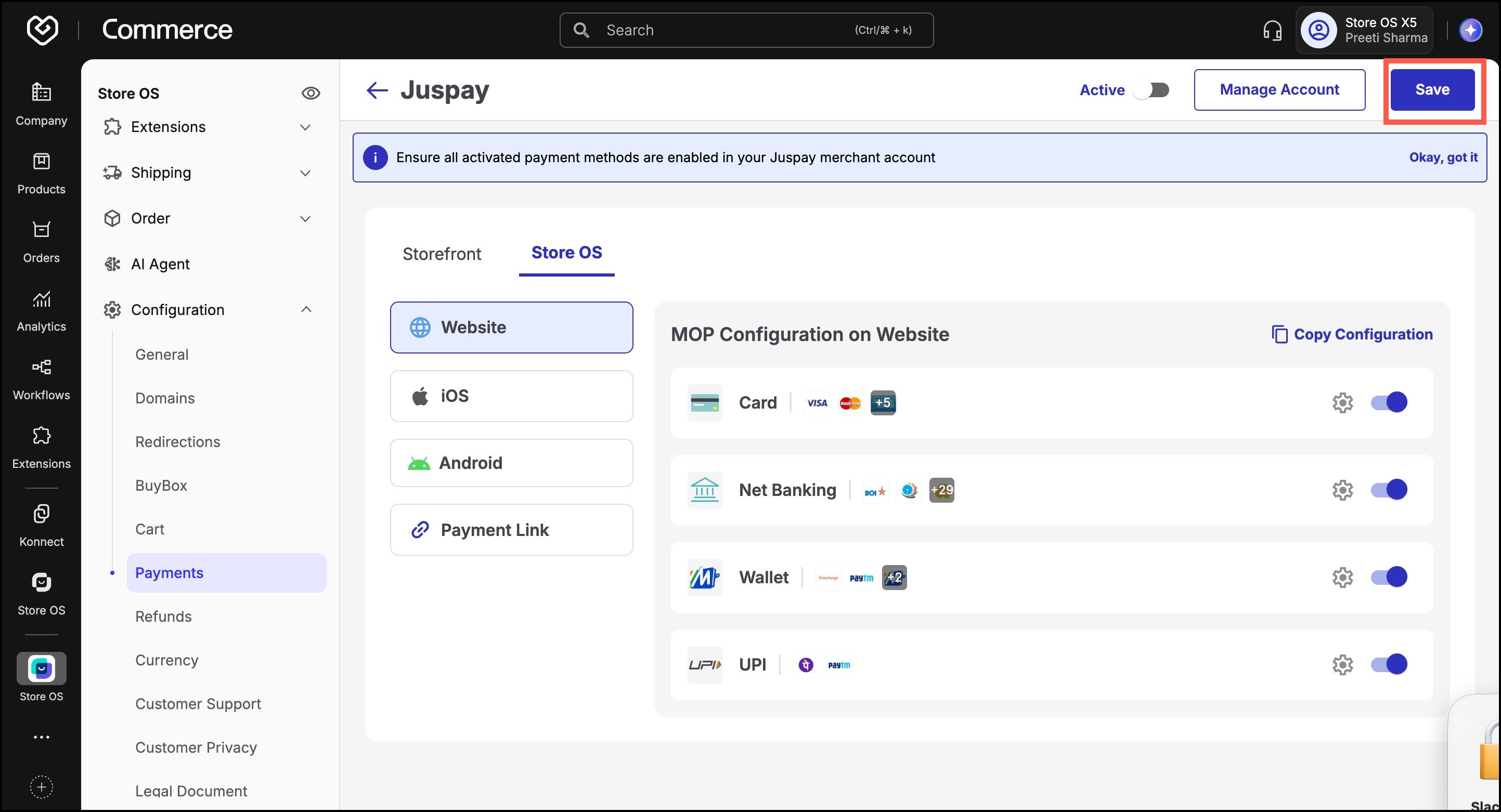The width and height of the screenshot is (1501, 812).
Task: Click the Paytm logo in UPI row
Action: [839, 665]
